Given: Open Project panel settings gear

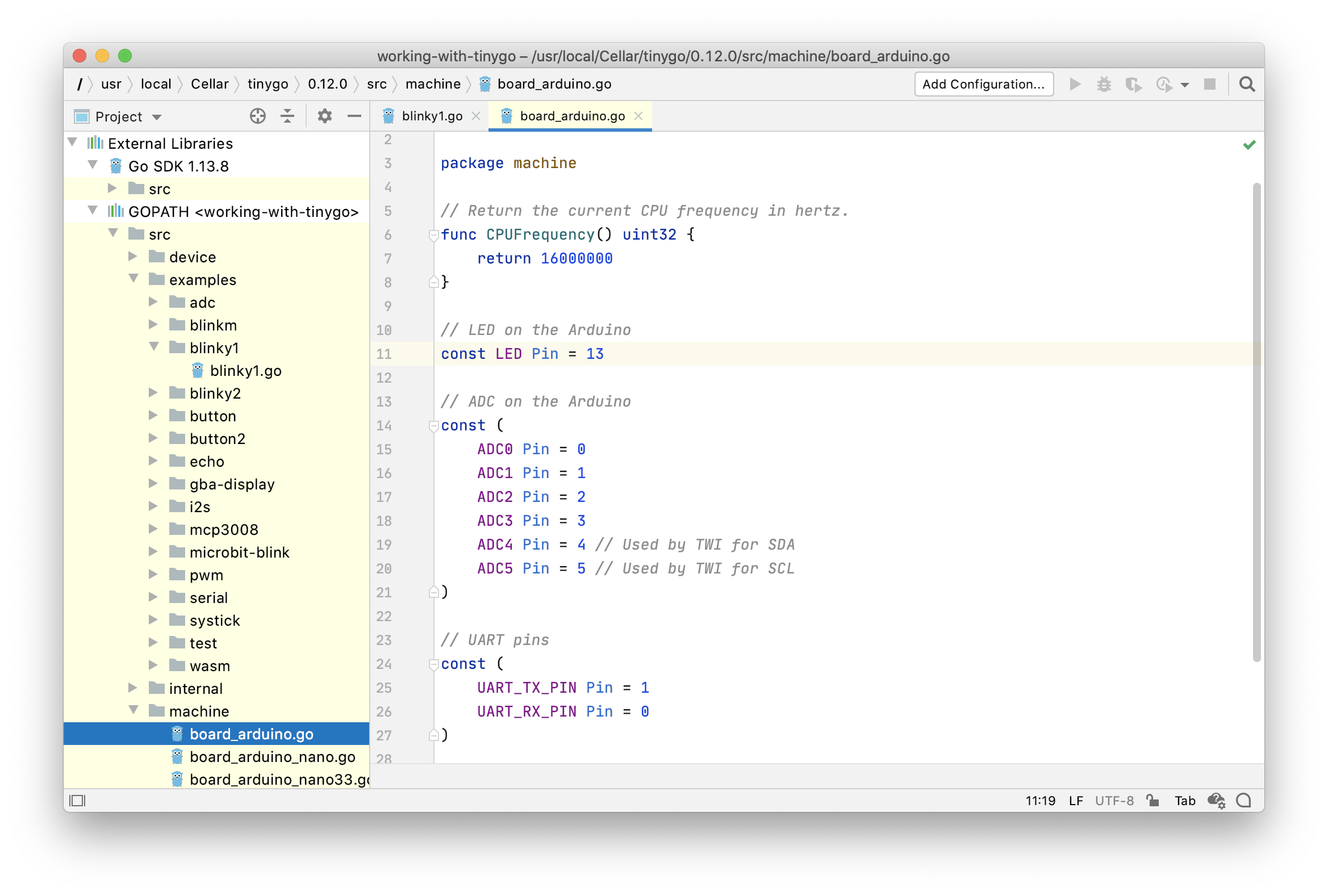Looking at the screenshot, I should point(324,116).
